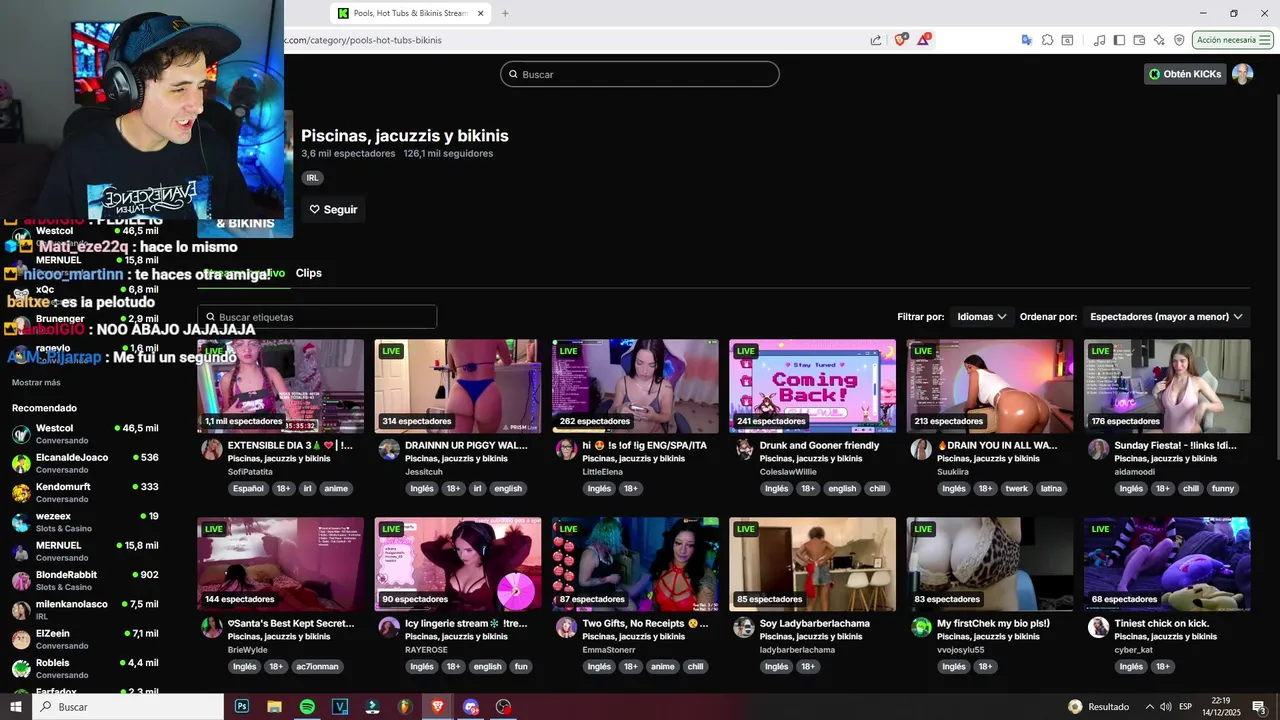Open the Leo AI sparkle icon
The width and height of the screenshot is (1280, 720).
point(1159,40)
